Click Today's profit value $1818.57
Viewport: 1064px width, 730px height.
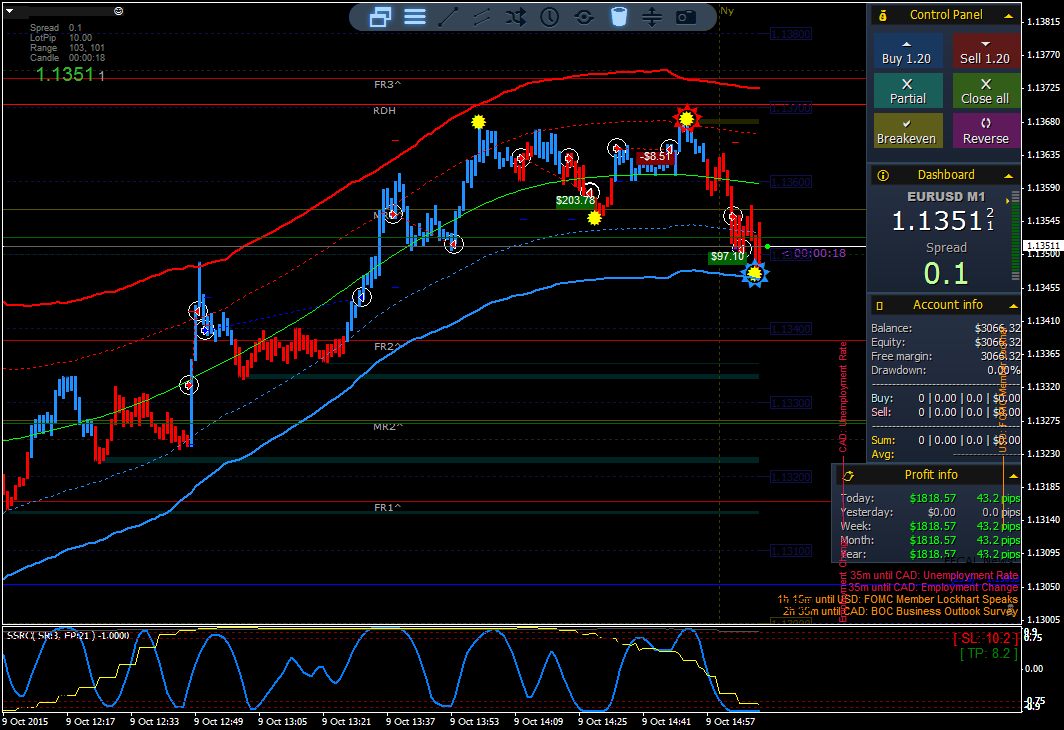pos(932,499)
